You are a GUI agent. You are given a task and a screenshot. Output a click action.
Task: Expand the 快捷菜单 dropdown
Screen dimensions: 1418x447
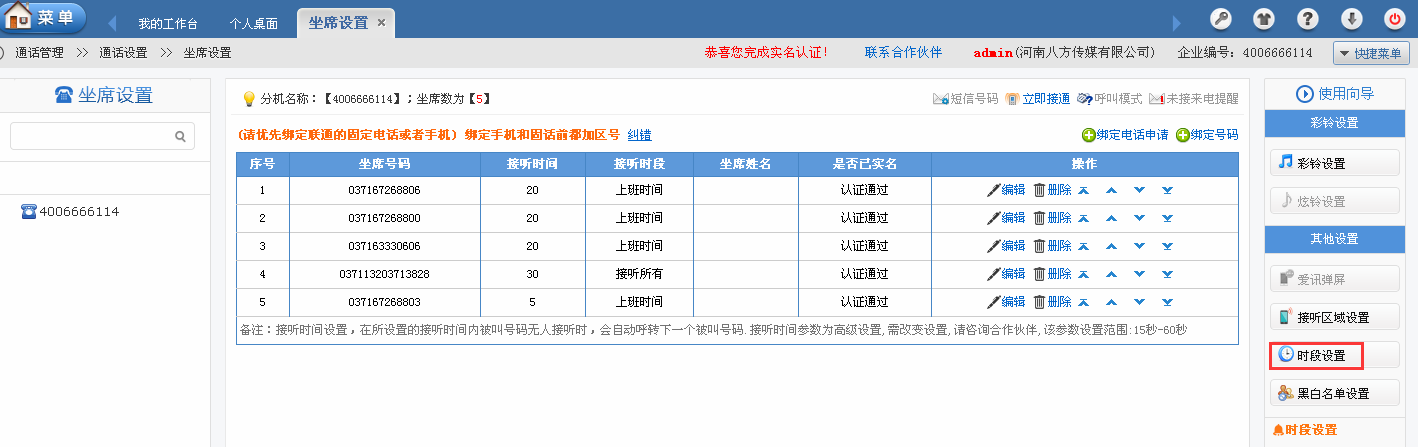pos(1371,53)
